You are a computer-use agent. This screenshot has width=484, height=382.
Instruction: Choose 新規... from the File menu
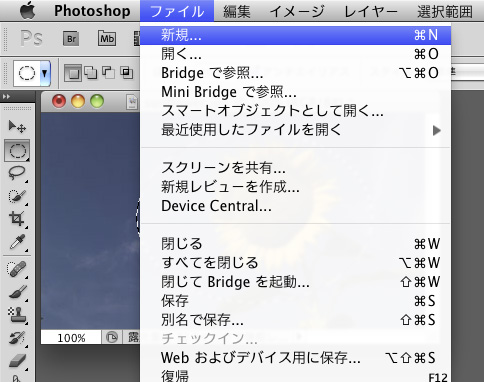click(x=295, y=35)
